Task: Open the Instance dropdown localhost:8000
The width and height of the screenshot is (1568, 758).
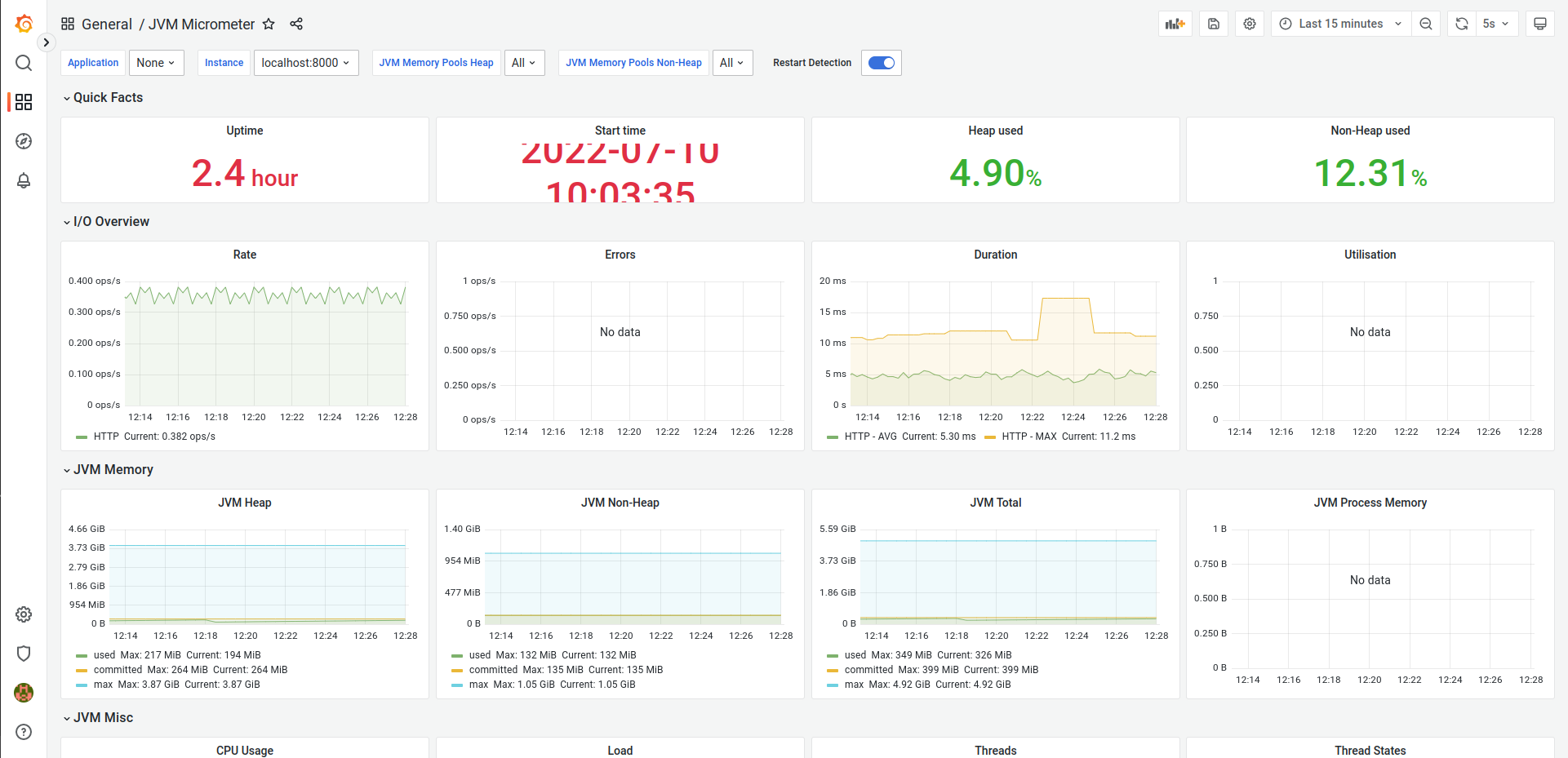Action: [306, 63]
